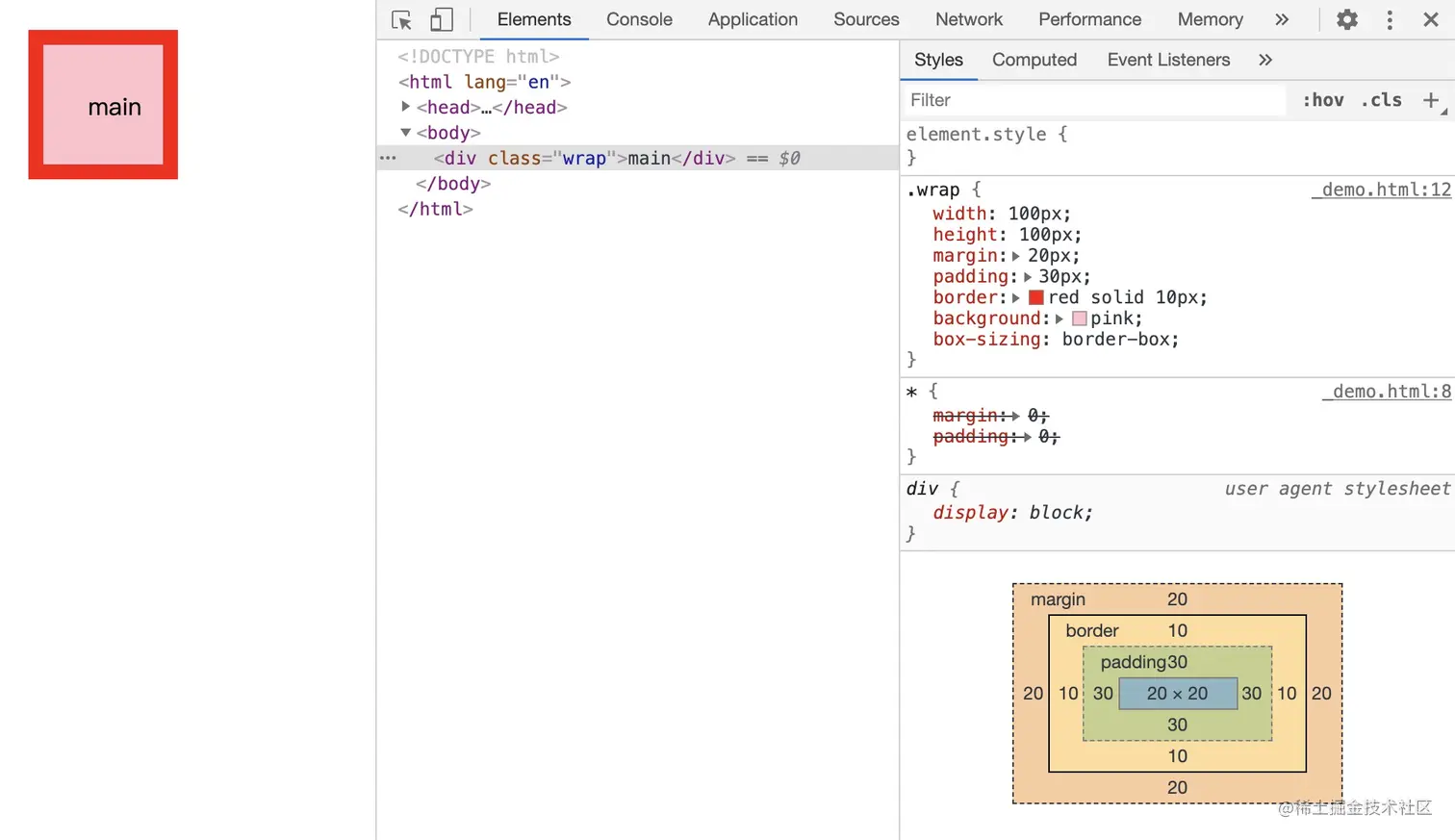Activate the inspect element picker icon

[x=401, y=19]
